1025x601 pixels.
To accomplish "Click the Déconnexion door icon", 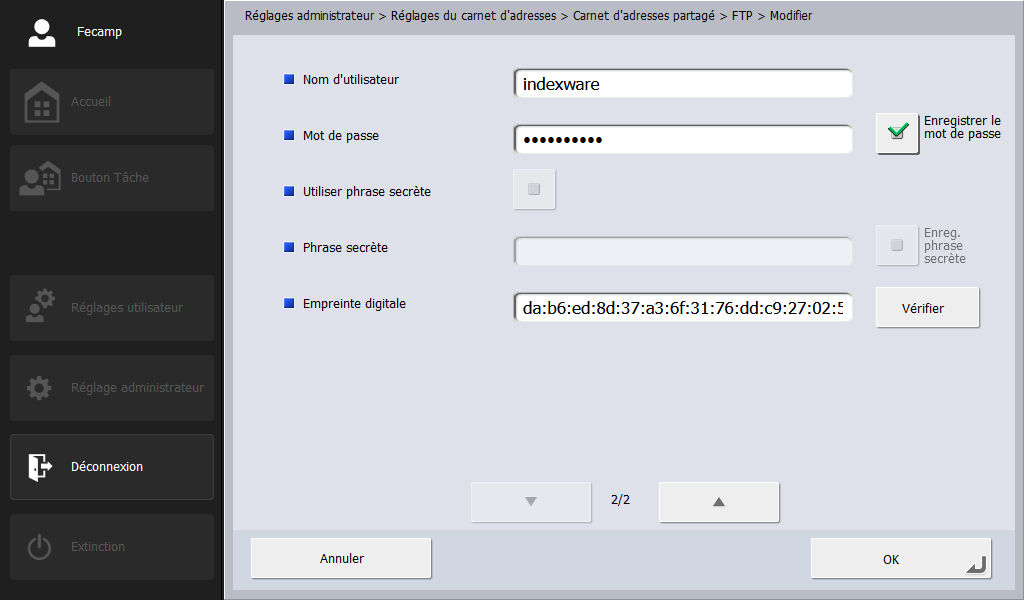I will coord(40,467).
